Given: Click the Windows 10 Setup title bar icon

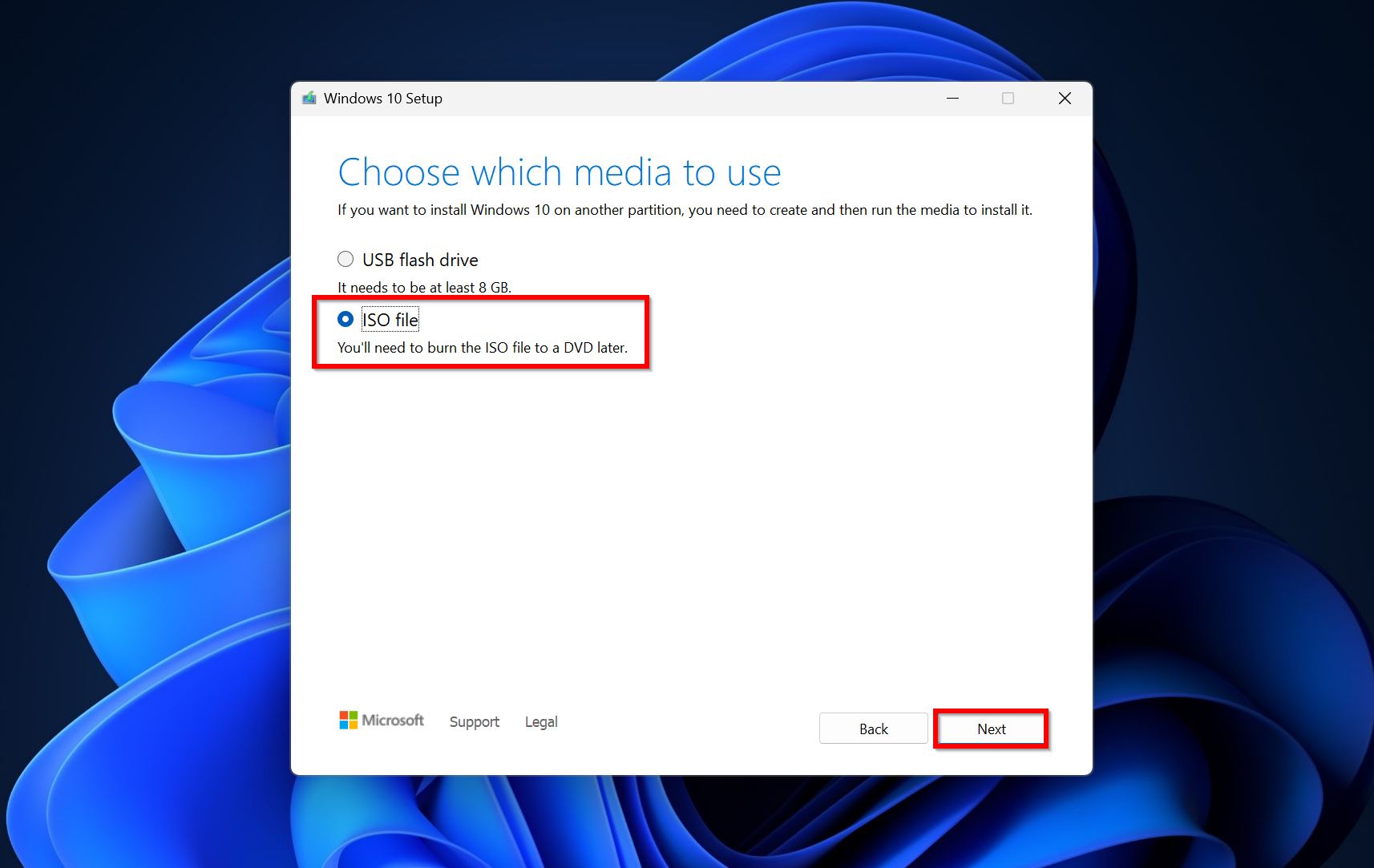Looking at the screenshot, I should click(x=309, y=99).
